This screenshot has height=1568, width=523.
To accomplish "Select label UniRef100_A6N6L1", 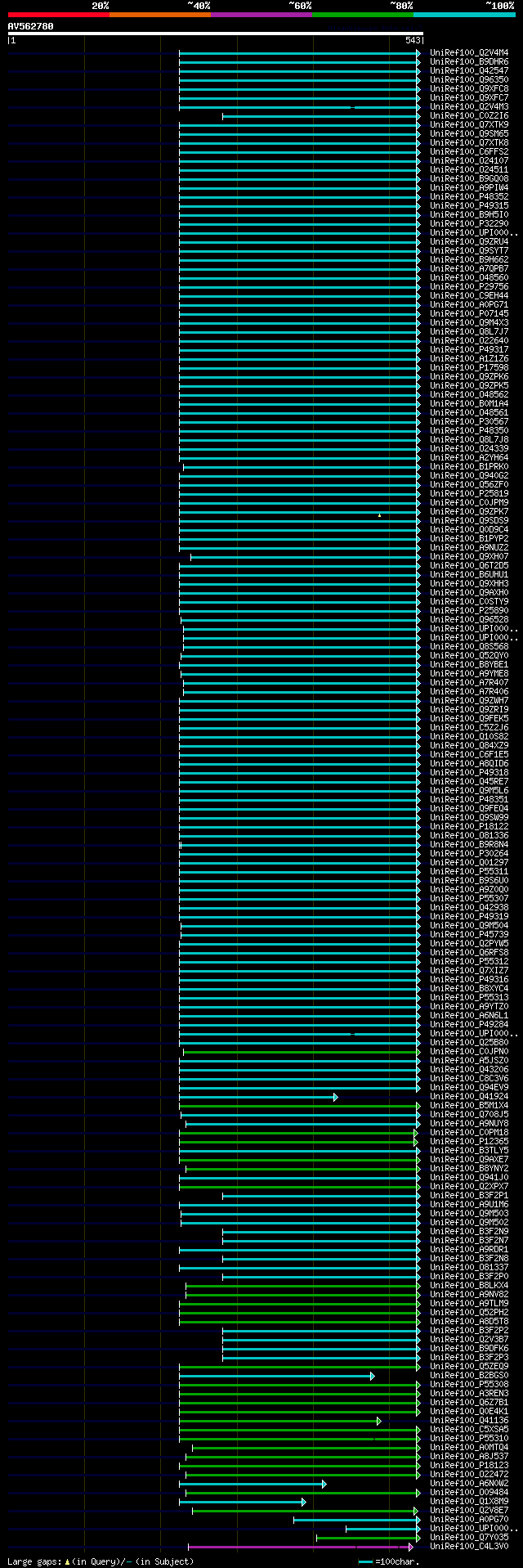I will coord(469,1015).
